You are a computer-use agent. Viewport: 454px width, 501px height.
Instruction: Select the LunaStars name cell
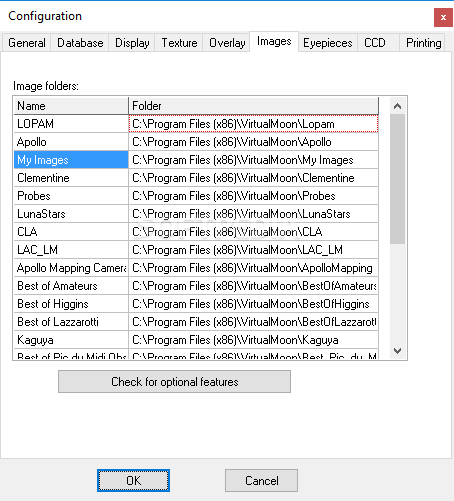tap(71, 214)
